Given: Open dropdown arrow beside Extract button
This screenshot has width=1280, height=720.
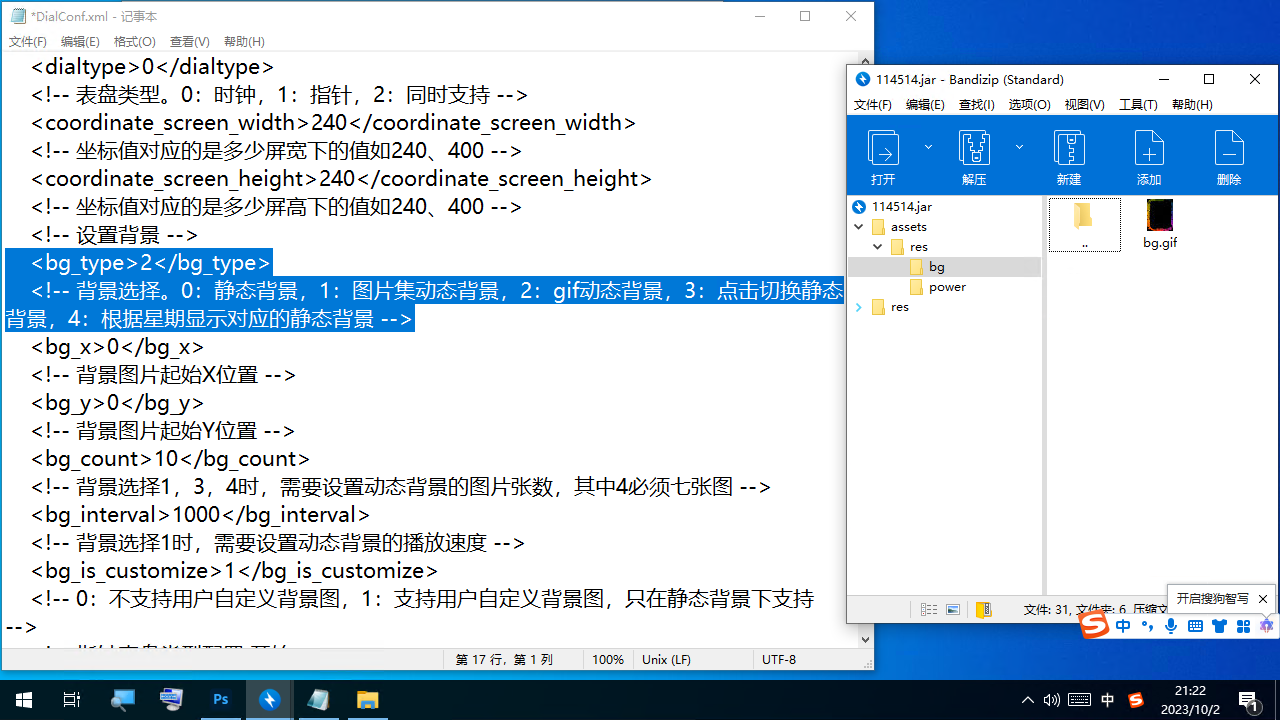Looking at the screenshot, I should pyautogui.click(x=1019, y=147).
